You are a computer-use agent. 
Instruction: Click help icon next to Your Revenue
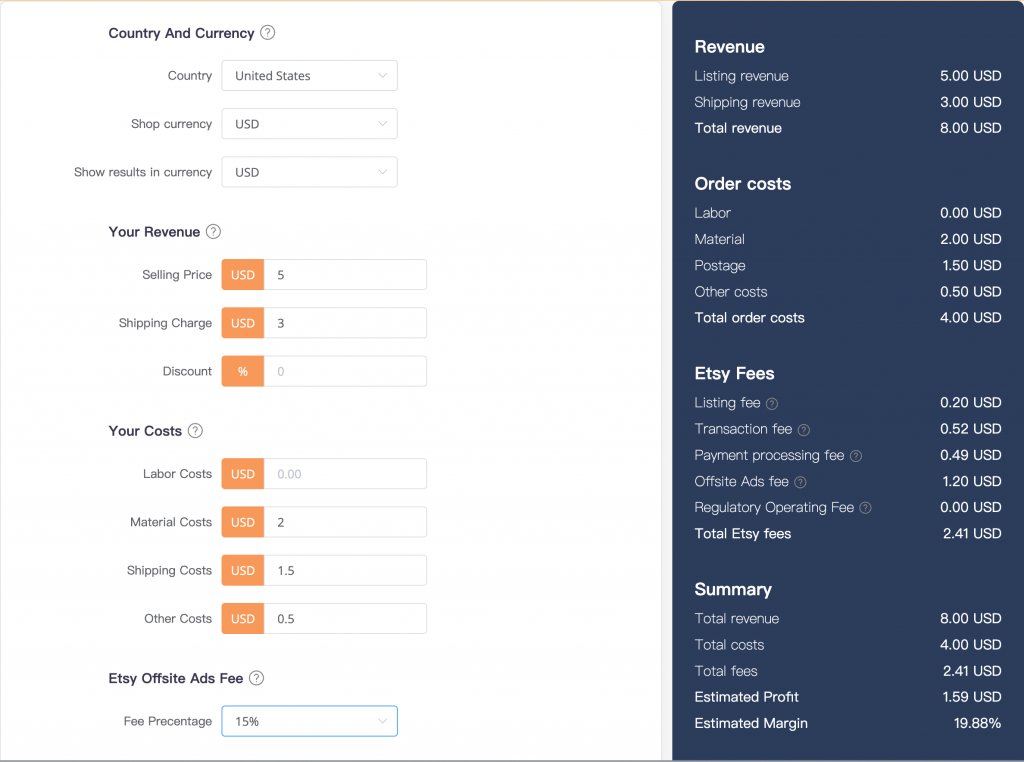(x=213, y=232)
